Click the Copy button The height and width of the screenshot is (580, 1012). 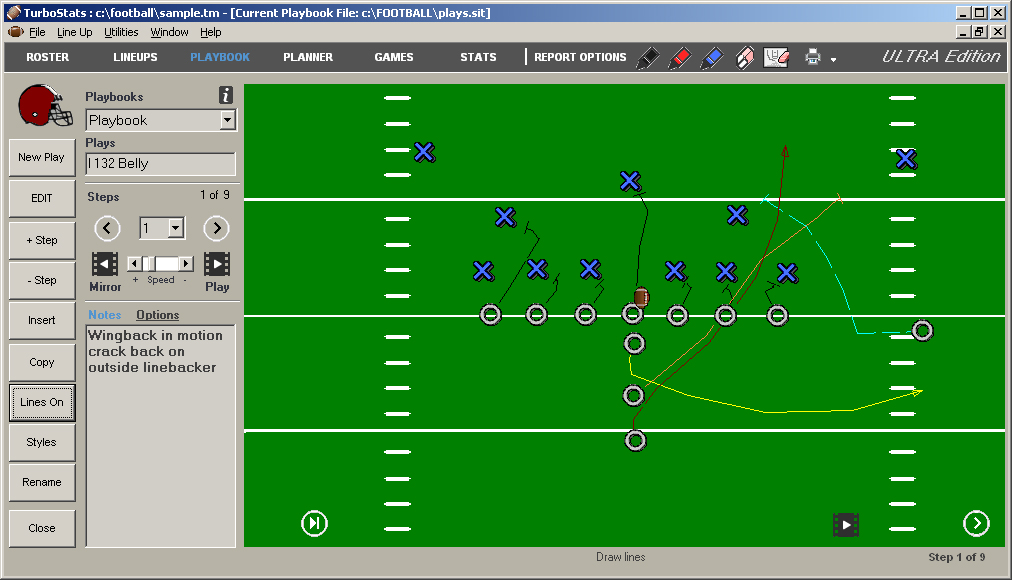point(42,363)
